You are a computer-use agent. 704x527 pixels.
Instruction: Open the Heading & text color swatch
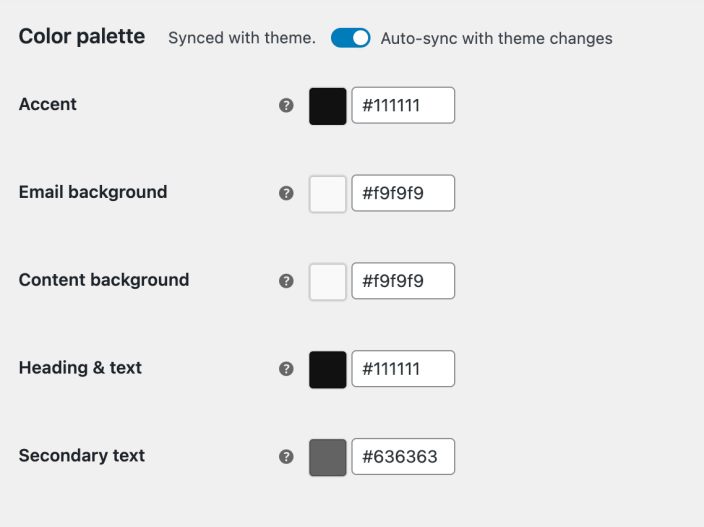(328, 369)
